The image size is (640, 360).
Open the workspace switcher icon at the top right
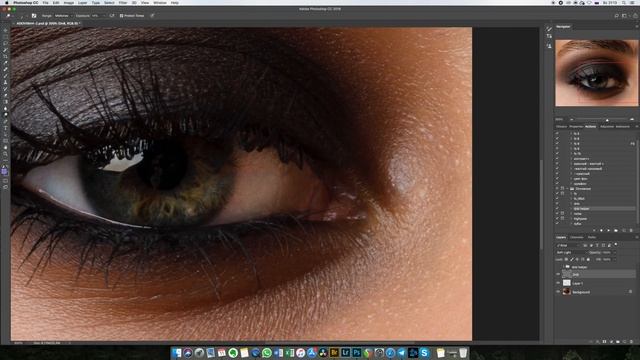tap(624, 16)
